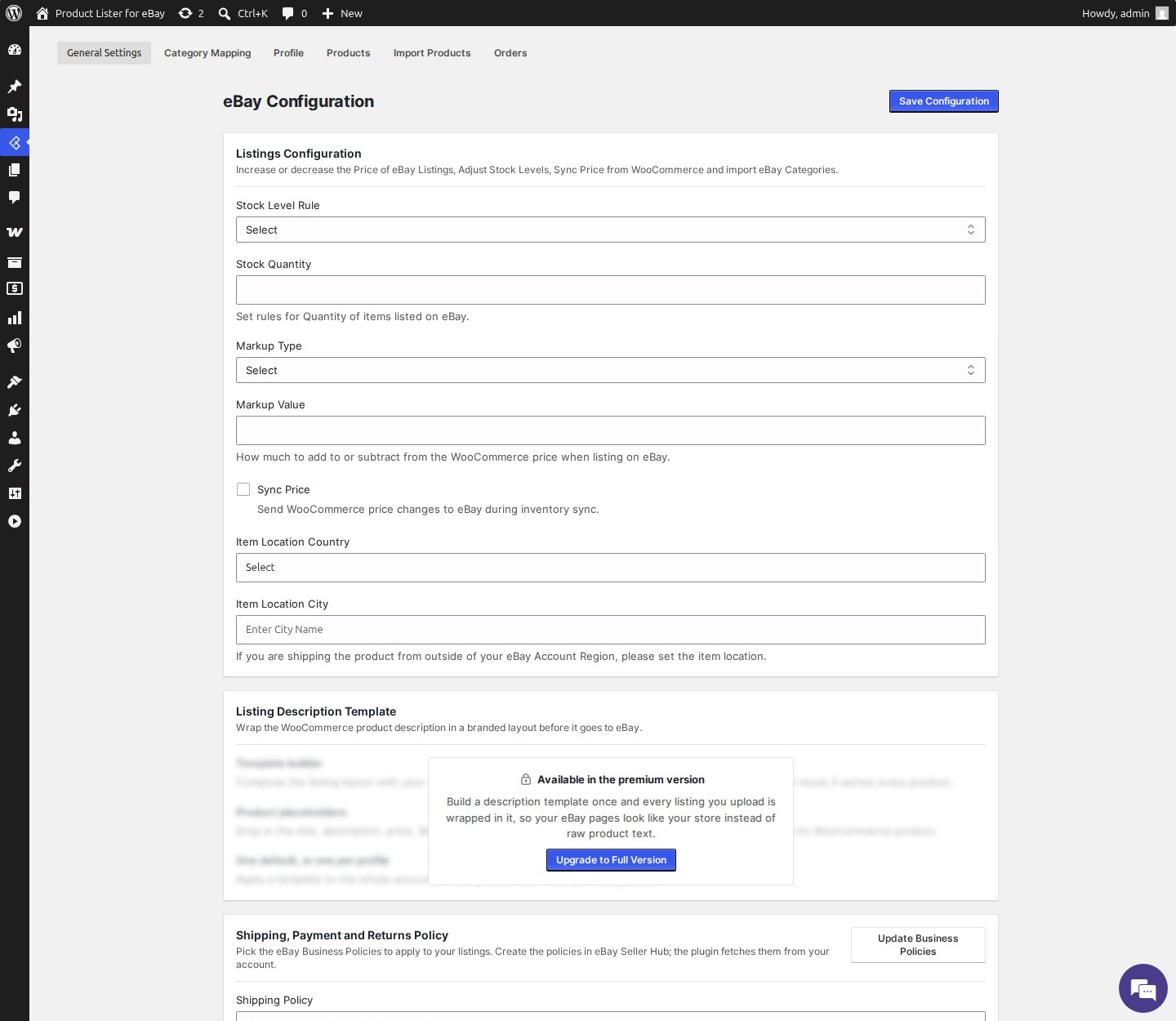Open Products archive box icon in sidebar
The image size is (1176, 1021).
pyautogui.click(x=15, y=262)
